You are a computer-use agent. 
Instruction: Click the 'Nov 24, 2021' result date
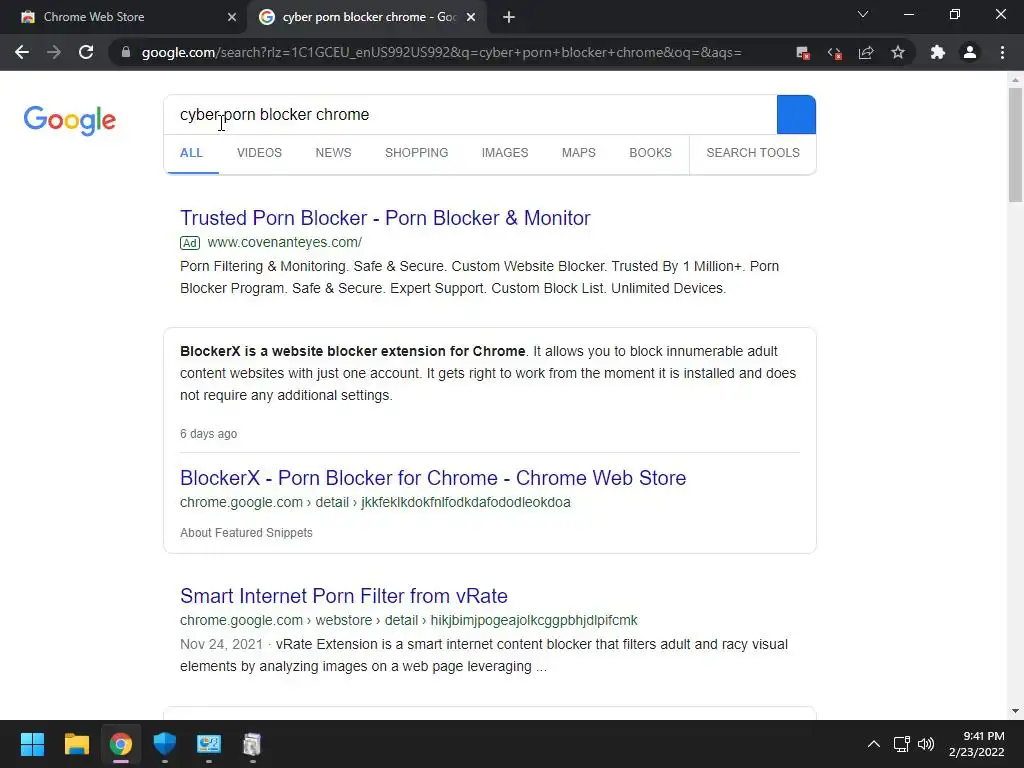221,644
